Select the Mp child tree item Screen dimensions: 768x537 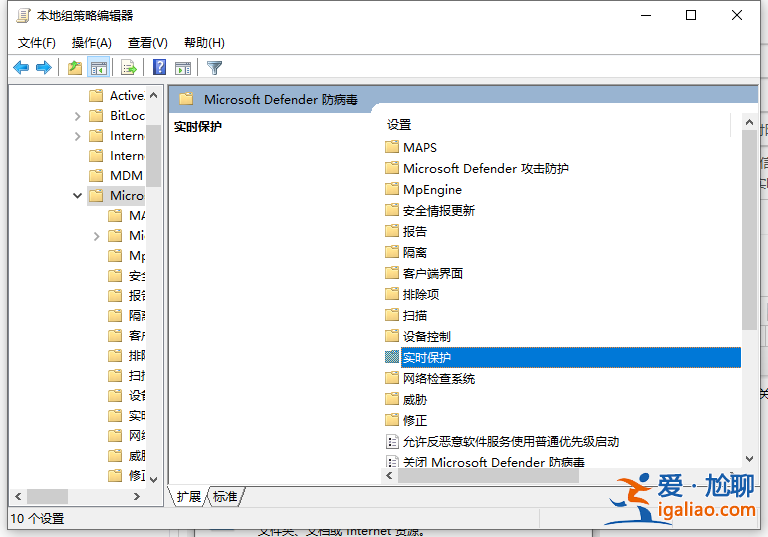point(127,255)
